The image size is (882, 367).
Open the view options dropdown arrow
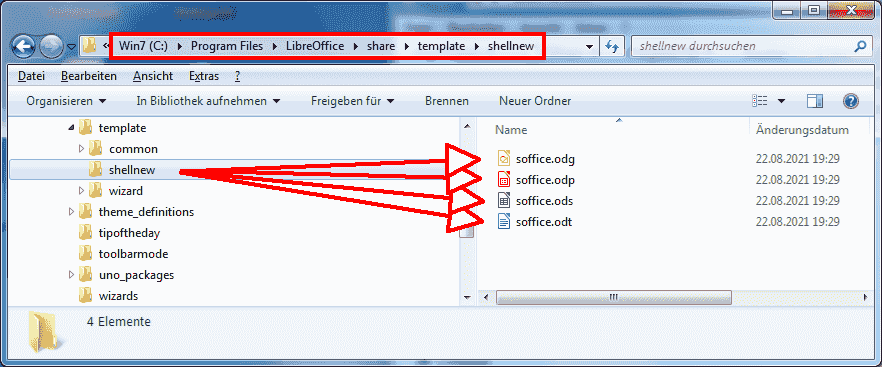pos(781,101)
